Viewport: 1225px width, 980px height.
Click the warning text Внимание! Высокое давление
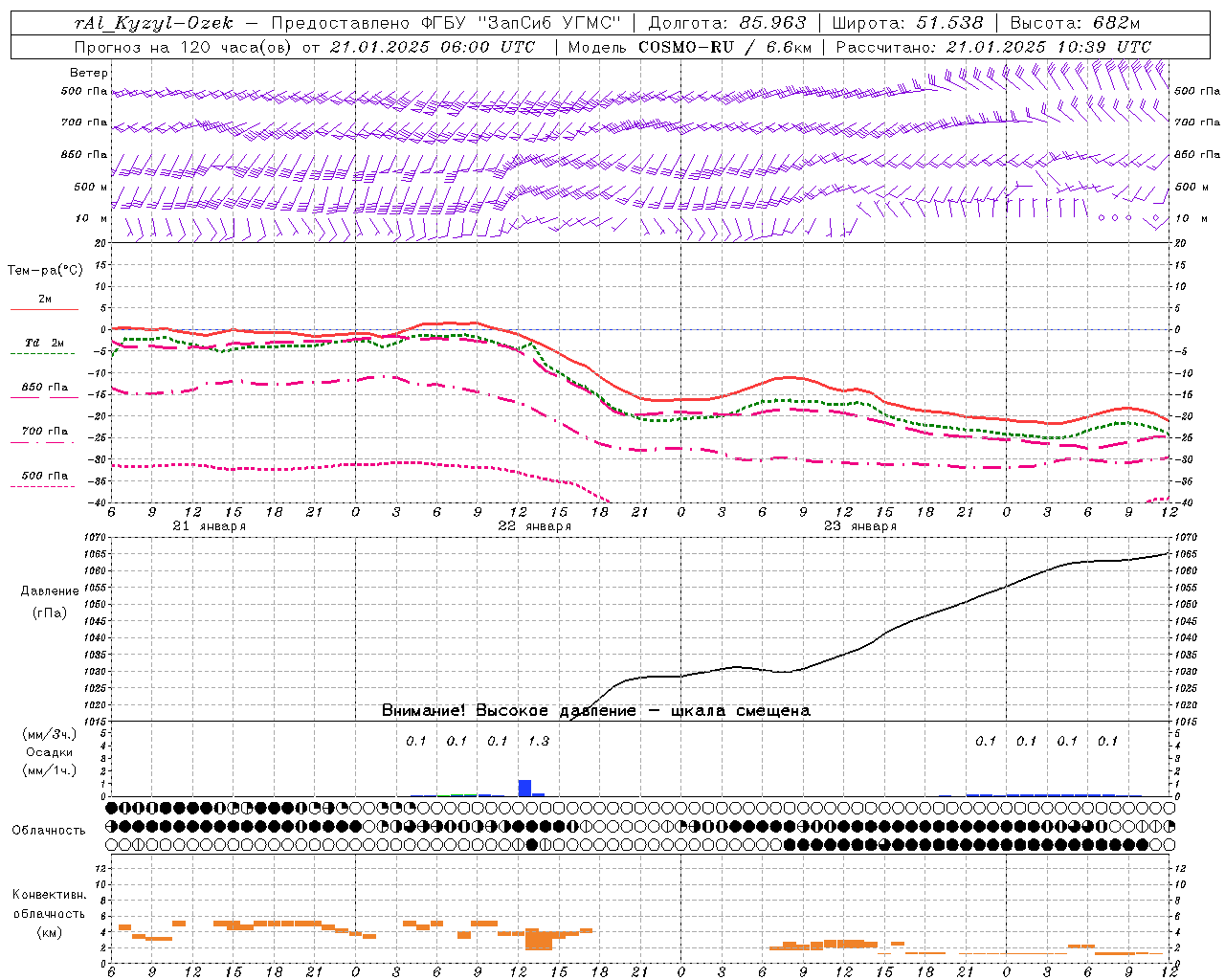click(508, 711)
